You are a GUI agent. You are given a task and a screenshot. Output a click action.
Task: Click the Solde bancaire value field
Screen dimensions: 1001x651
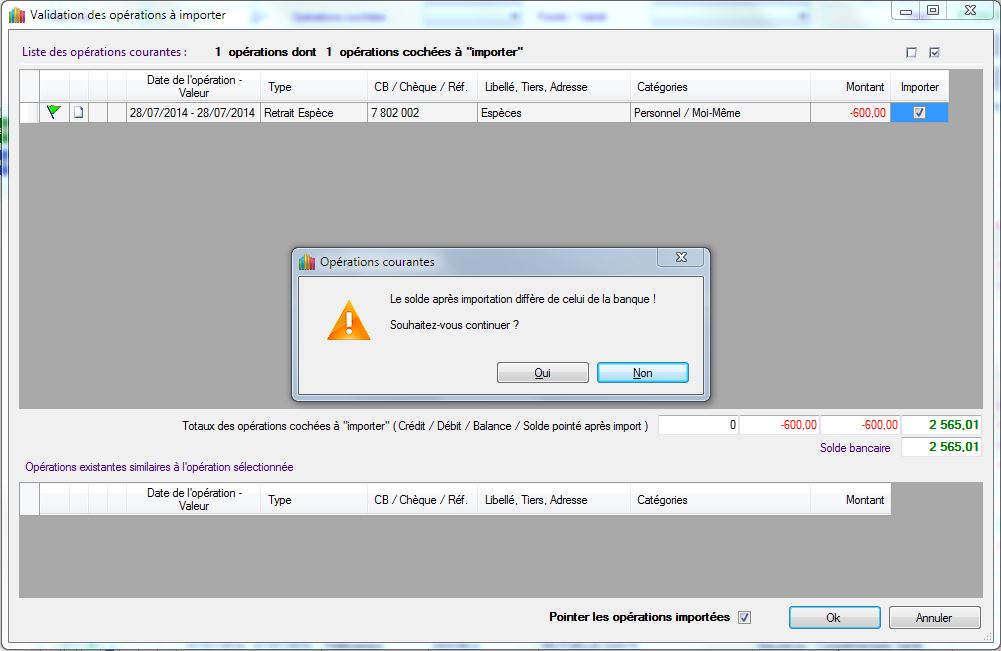(941, 448)
